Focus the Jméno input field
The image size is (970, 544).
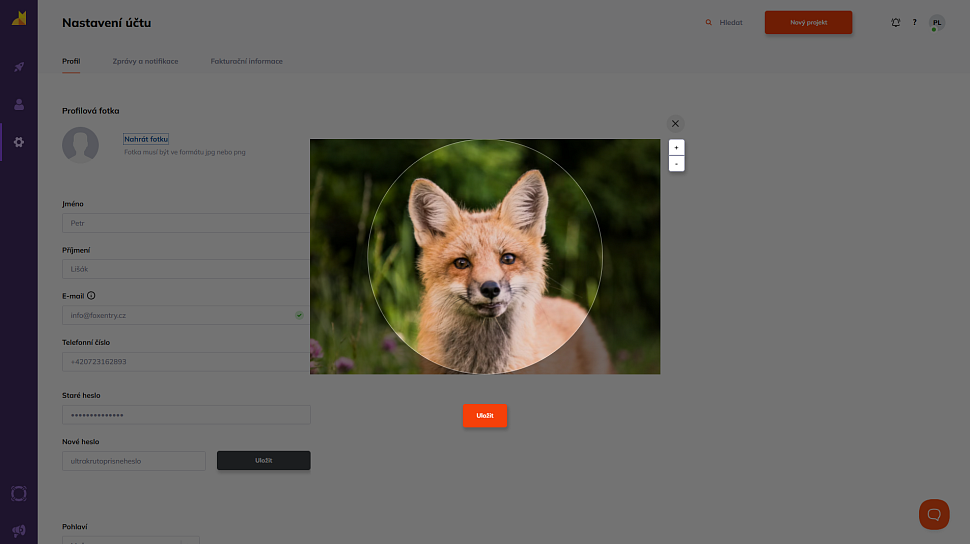pos(186,223)
